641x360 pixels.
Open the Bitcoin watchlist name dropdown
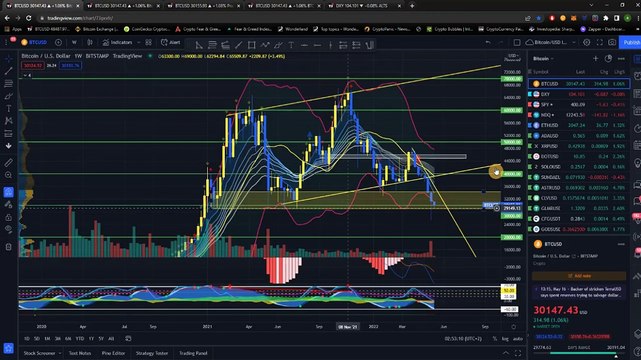coord(543,58)
